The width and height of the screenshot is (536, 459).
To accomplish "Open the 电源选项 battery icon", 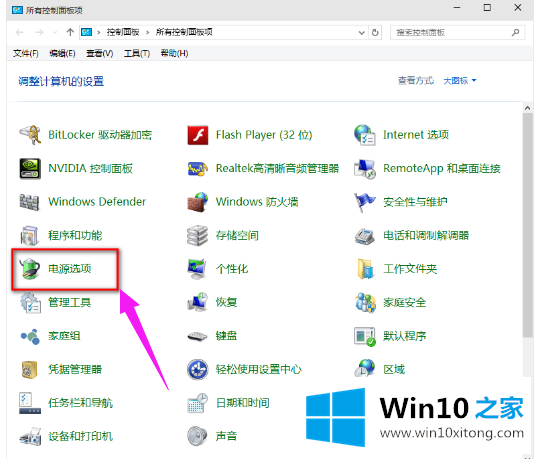I will point(30,269).
